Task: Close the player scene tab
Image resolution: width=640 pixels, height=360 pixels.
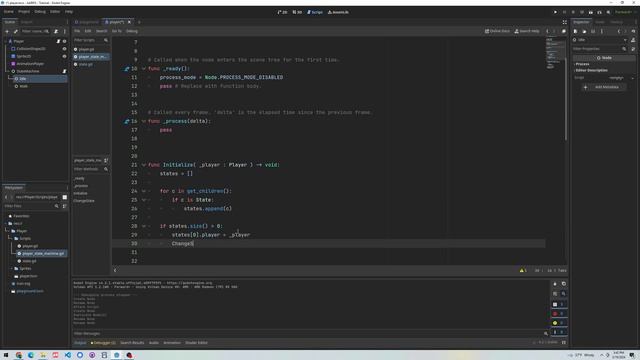Action: pos(130,22)
